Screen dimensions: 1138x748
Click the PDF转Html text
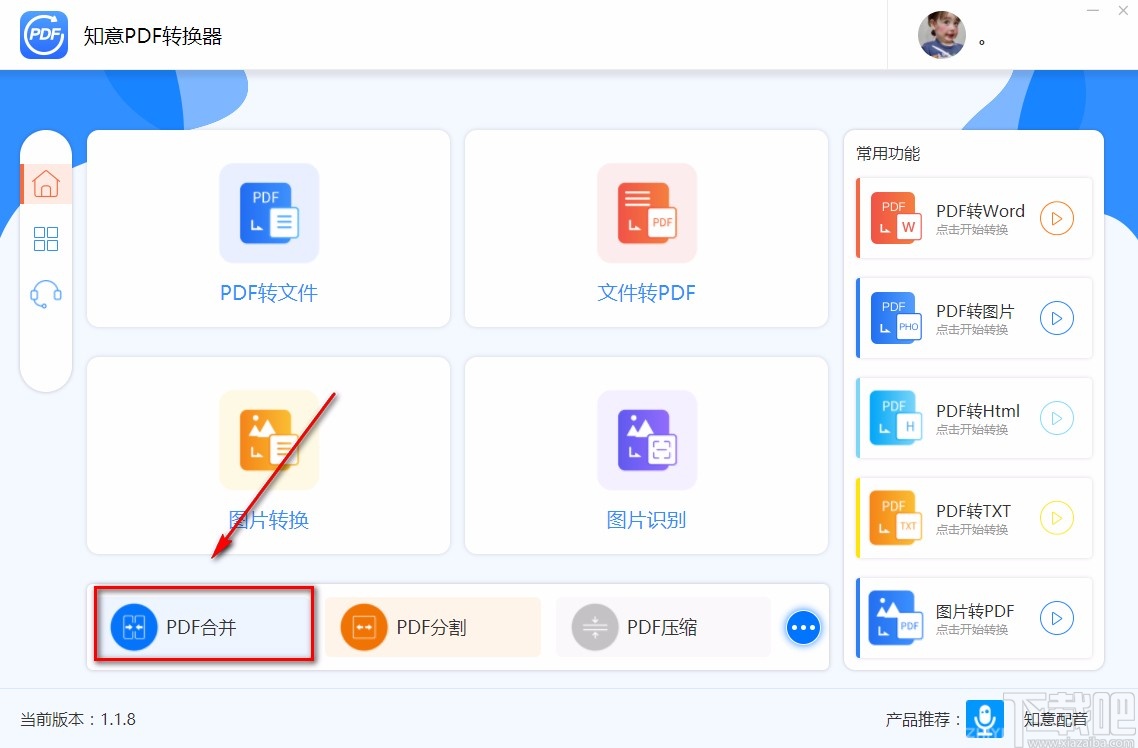point(978,411)
